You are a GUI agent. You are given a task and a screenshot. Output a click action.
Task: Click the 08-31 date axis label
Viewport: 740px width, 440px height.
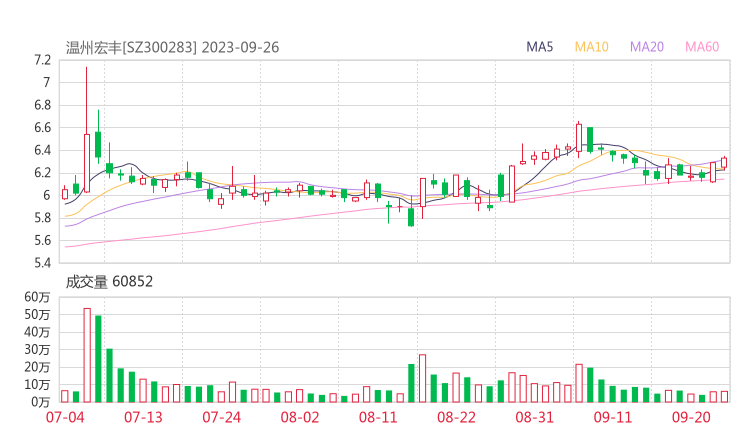tap(534, 417)
